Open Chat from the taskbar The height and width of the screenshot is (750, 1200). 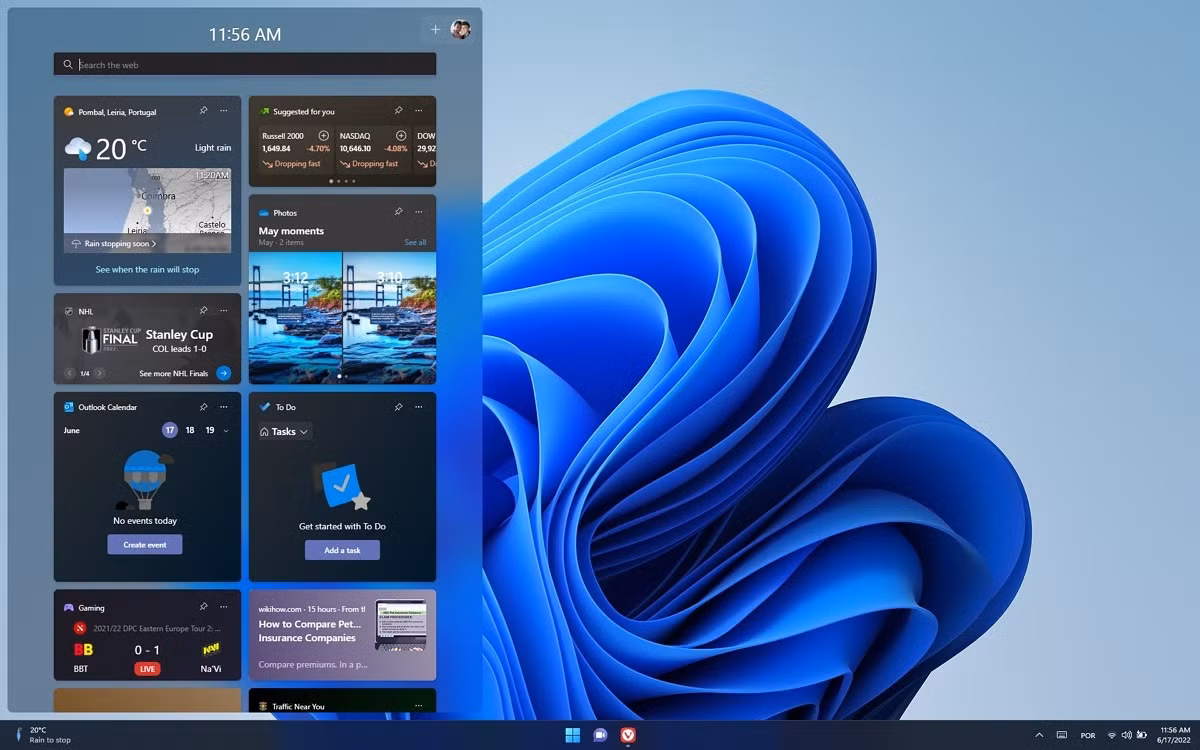(x=599, y=734)
